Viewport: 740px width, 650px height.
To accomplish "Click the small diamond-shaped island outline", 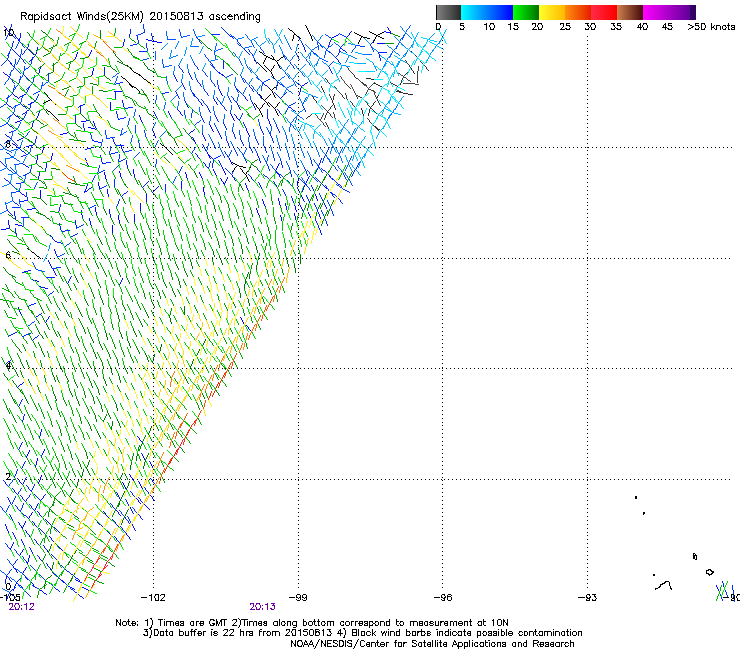I will tap(709, 572).
